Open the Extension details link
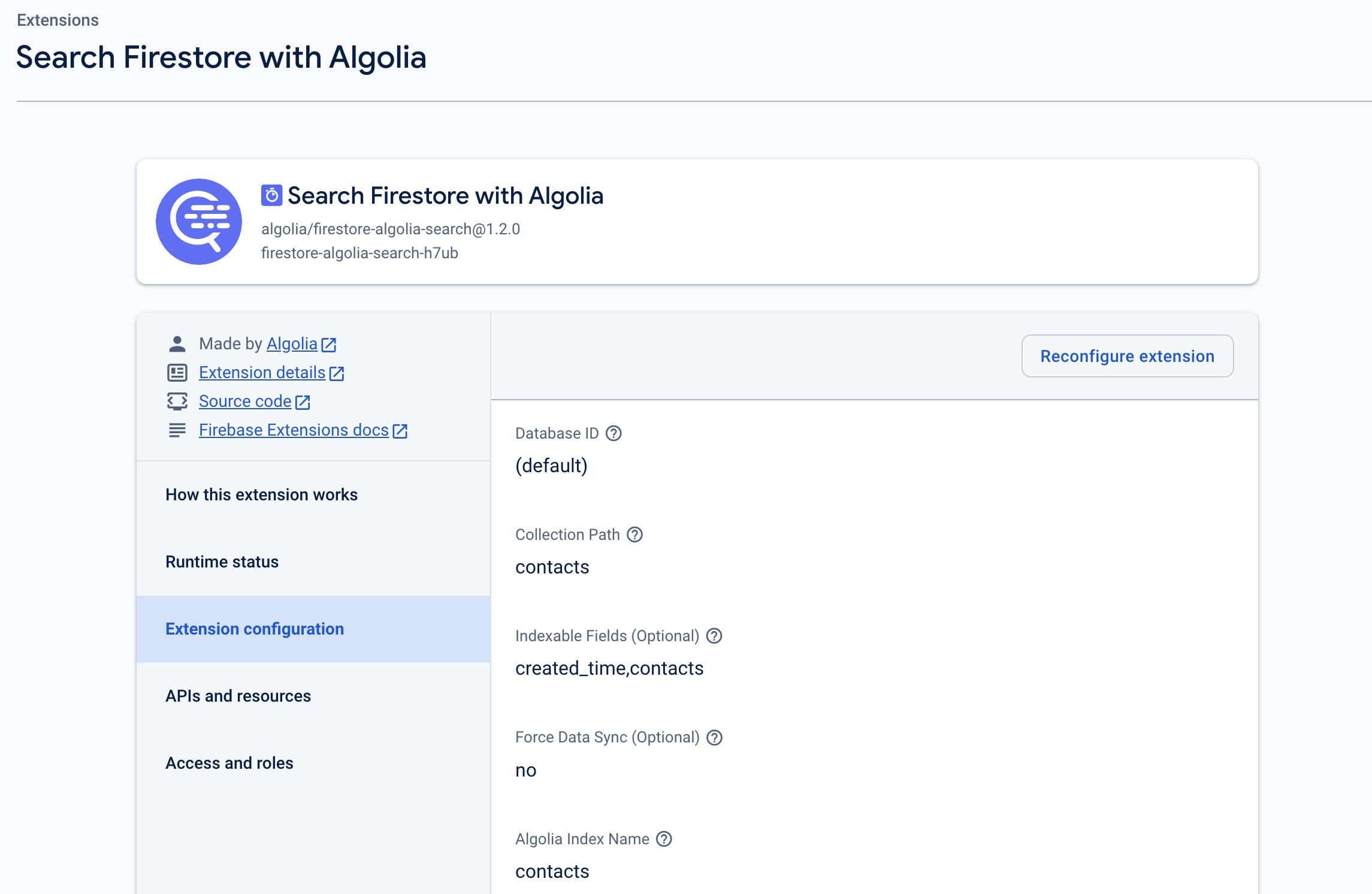The width and height of the screenshot is (1372, 894). [262, 373]
